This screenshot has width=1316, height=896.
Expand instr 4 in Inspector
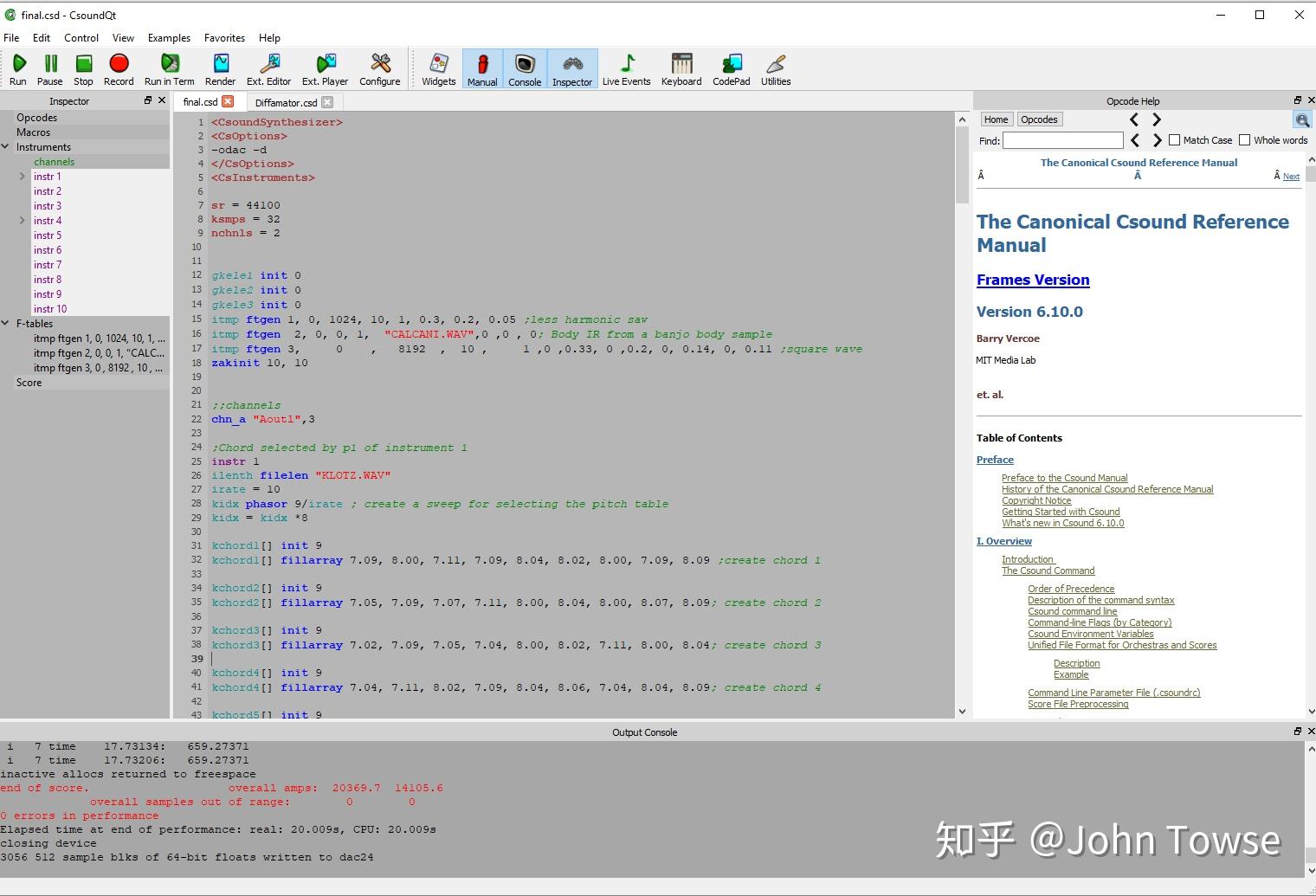click(23, 221)
